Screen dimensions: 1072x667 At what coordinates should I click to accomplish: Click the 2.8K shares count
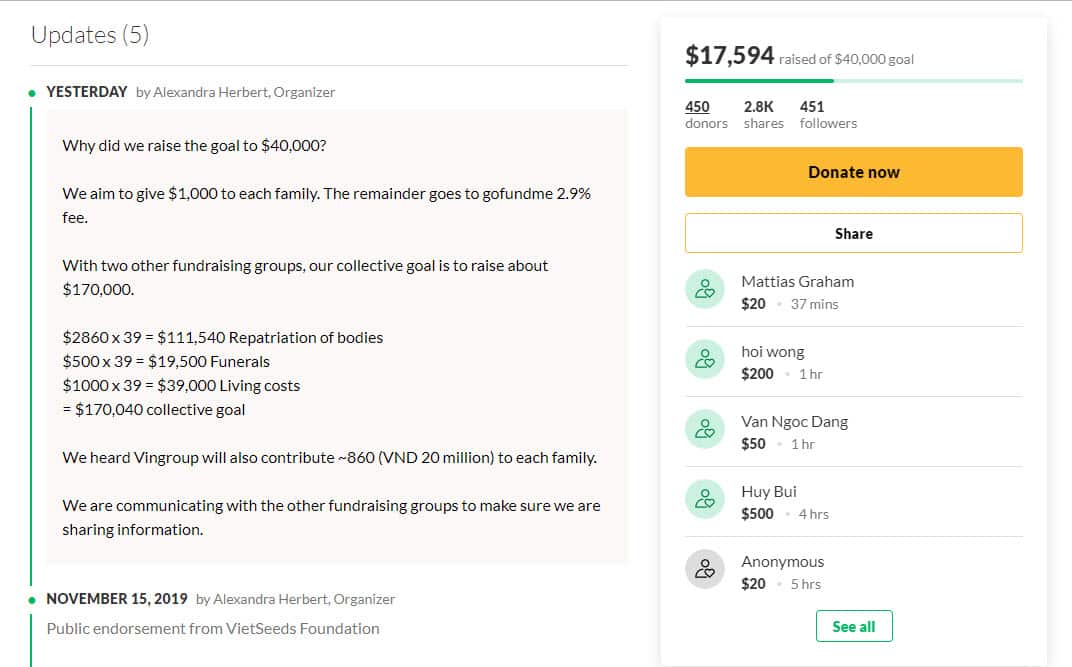pos(758,107)
